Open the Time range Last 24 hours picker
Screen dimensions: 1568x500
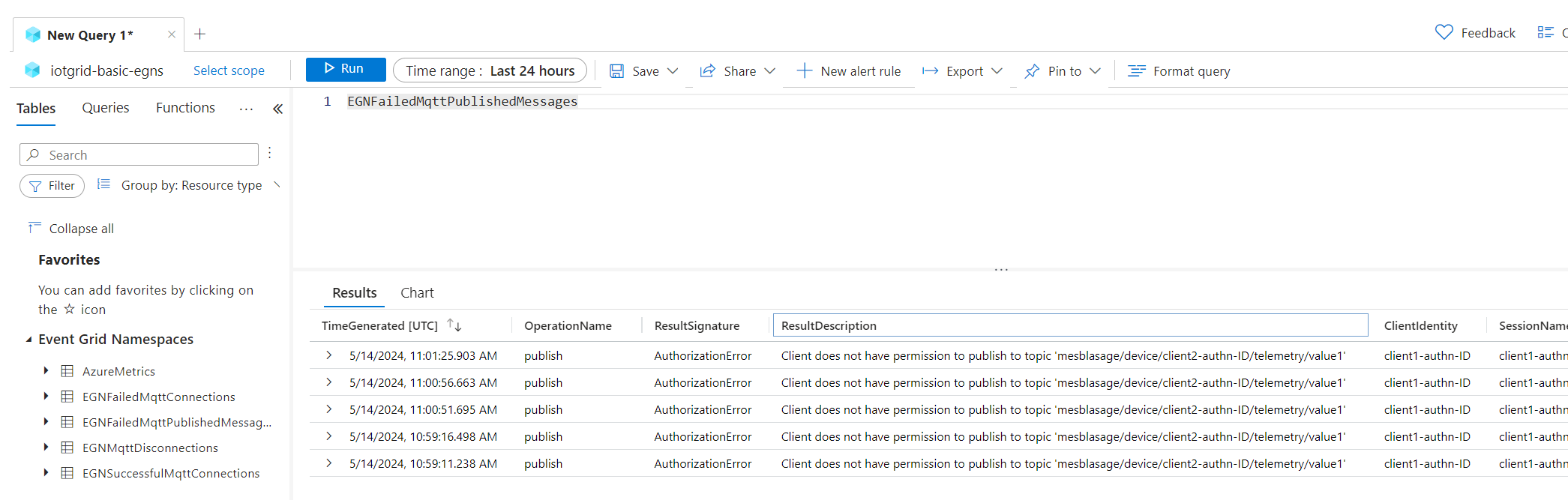point(490,70)
